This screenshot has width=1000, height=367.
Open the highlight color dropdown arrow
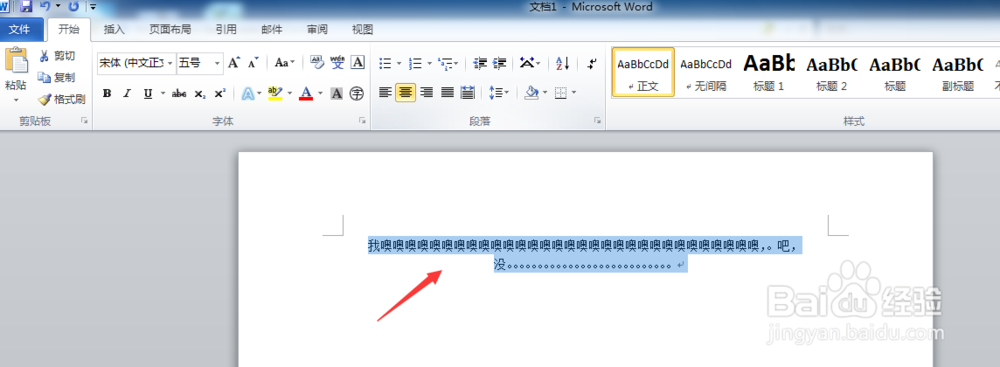point(290,94)
